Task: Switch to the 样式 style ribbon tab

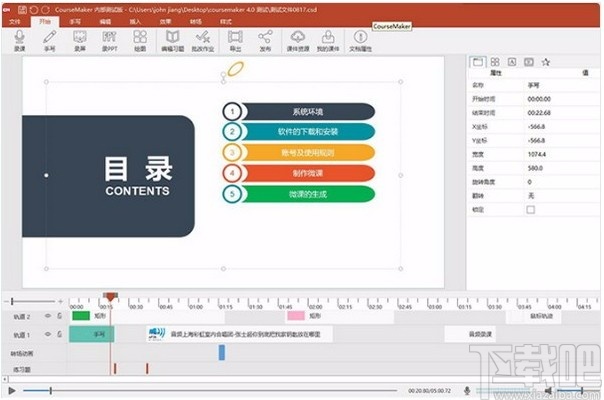Action: point(226,22)
